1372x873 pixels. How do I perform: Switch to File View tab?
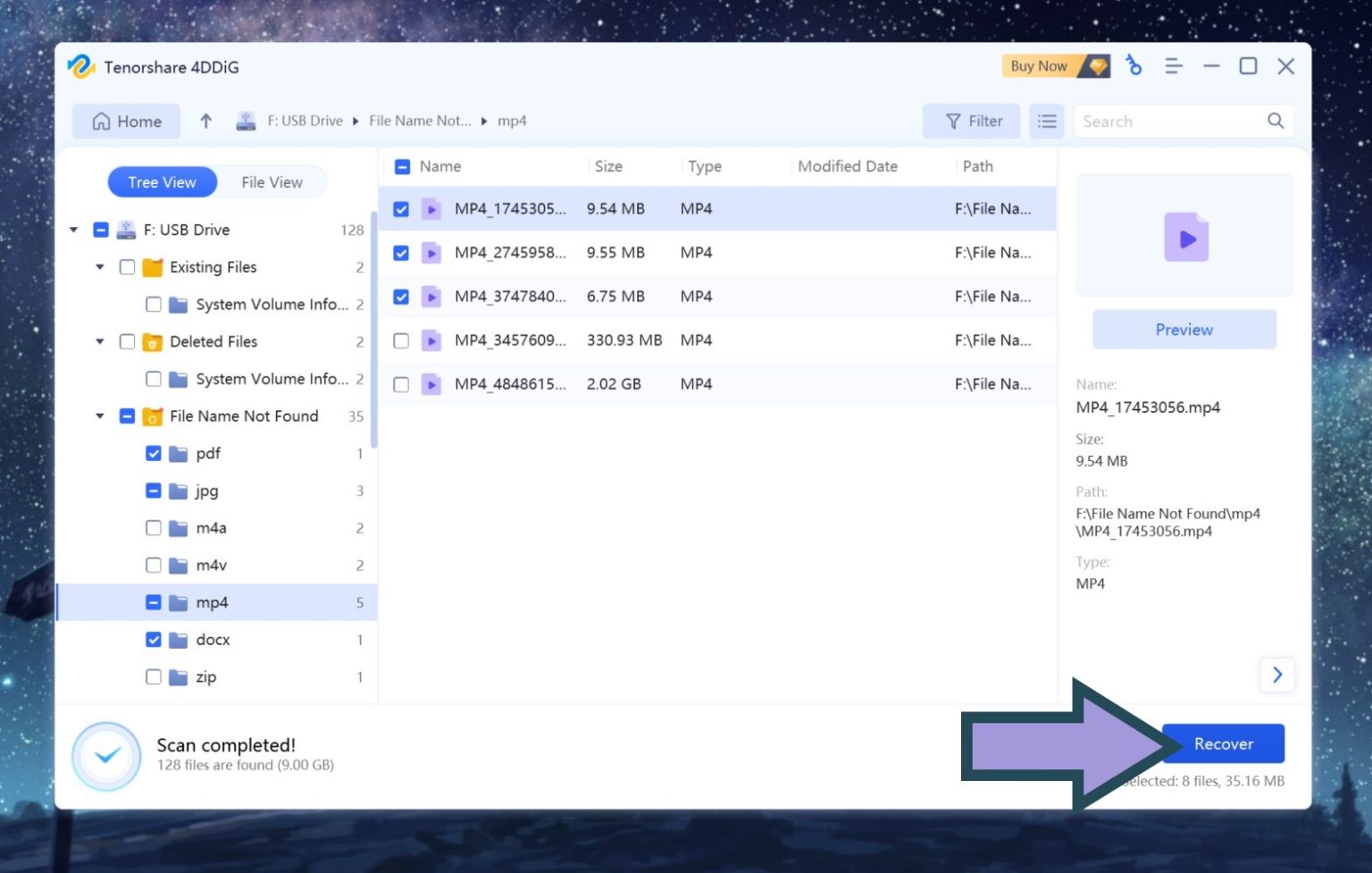click(x=271, y=181)
